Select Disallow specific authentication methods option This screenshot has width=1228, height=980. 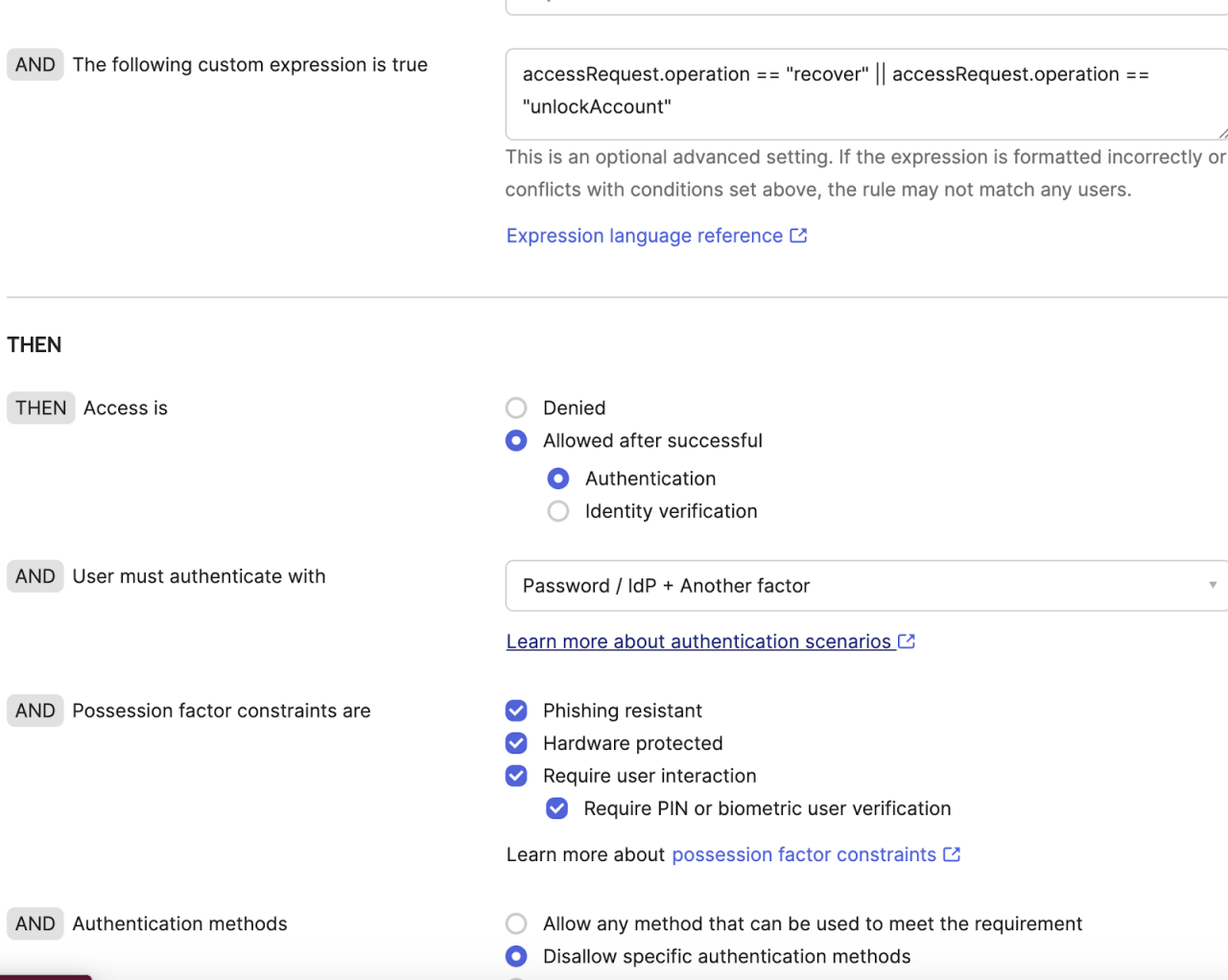point(516,956)
